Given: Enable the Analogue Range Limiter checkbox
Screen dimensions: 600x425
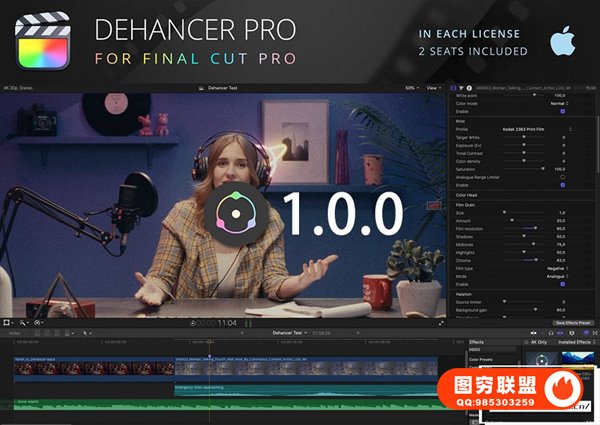Looking at the screenshot, I should tap(562, 177).
